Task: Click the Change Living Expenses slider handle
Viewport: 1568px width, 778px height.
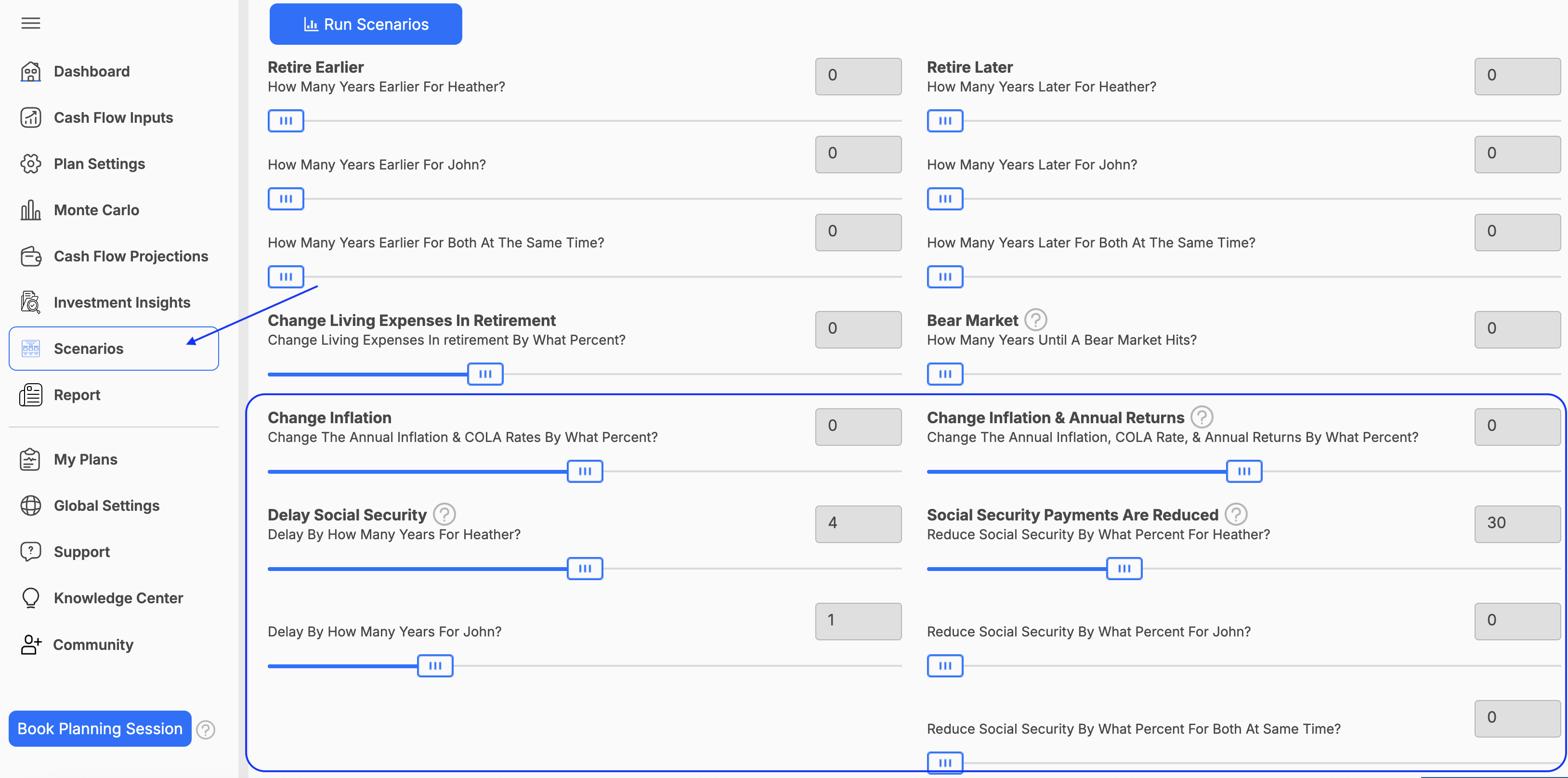Action: click(x=485, y=374)
